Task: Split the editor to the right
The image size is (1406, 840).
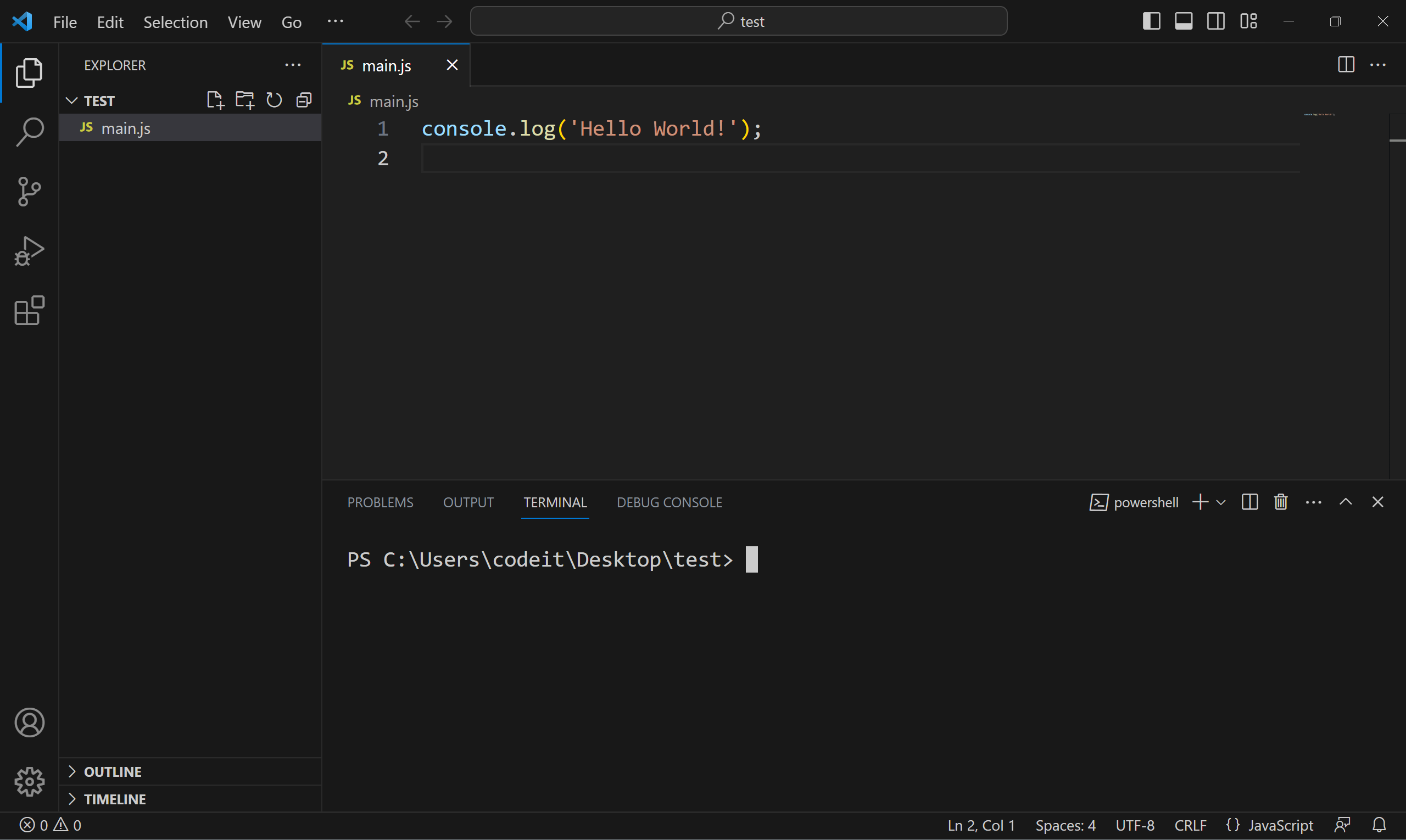Action: coord(1346,65)
